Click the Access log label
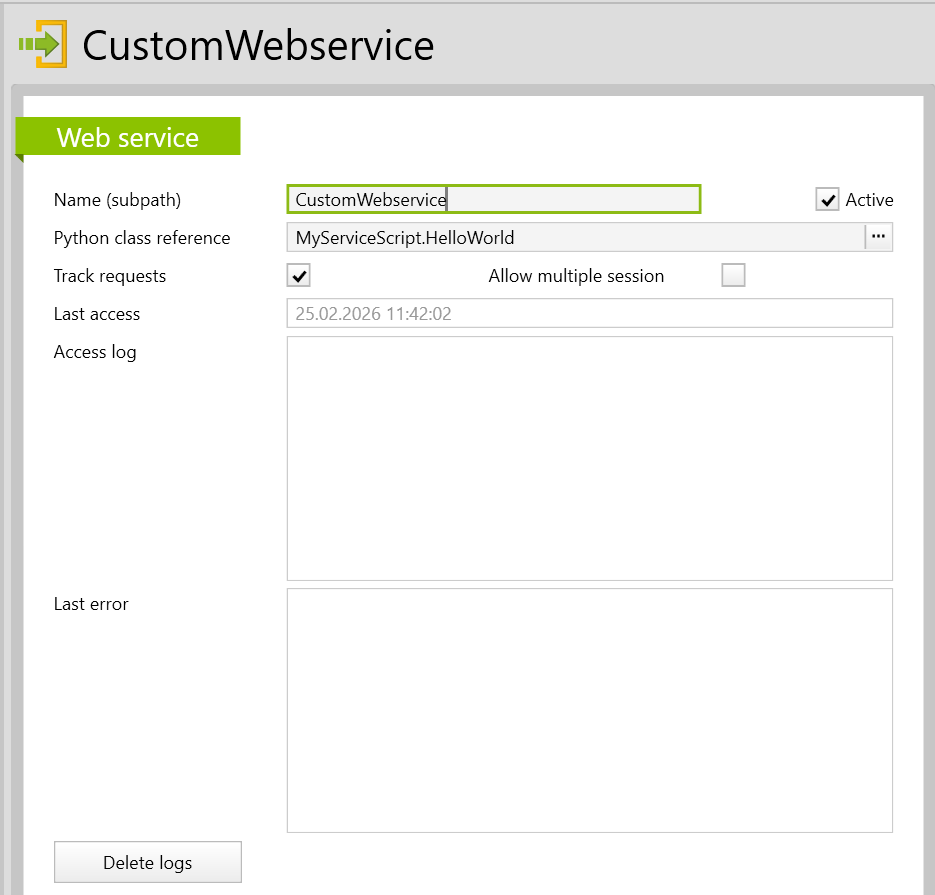The height and width of the screenshot is (895, 935). 95,352
